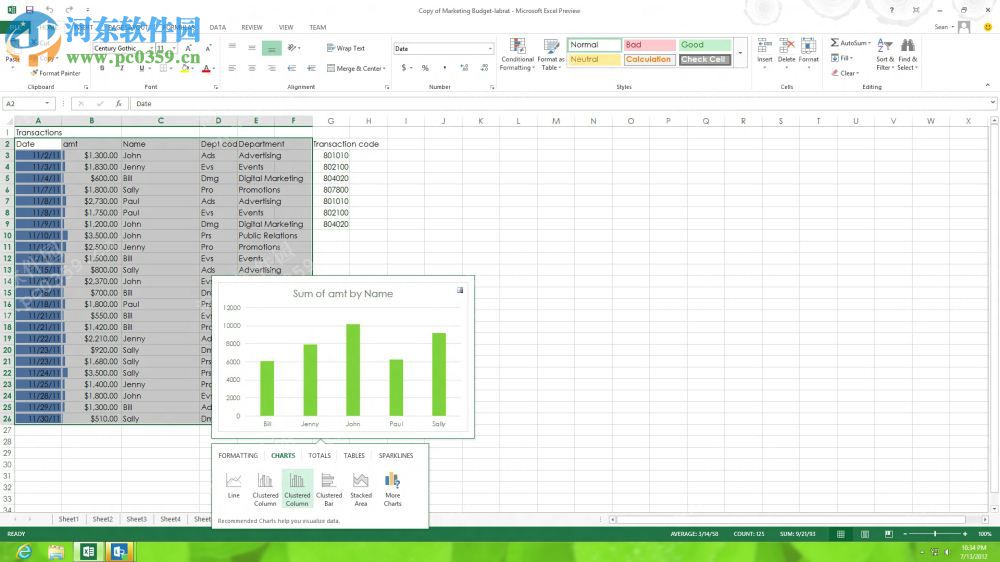Open Conditional Formatting menu
The width and height of the screenshot is (1000, 562).
517,54
